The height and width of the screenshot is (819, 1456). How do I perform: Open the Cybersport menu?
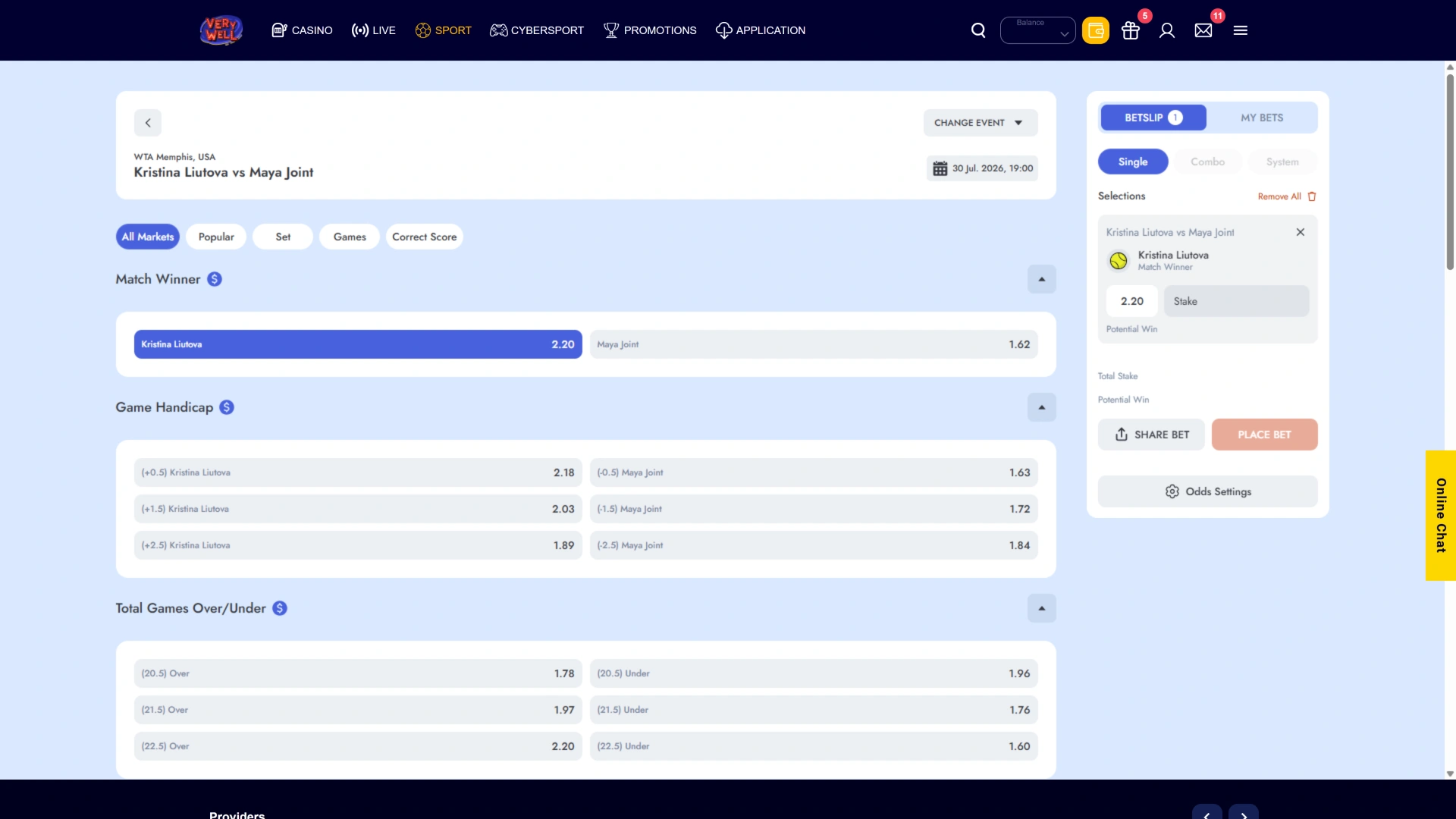click(537, 30)
